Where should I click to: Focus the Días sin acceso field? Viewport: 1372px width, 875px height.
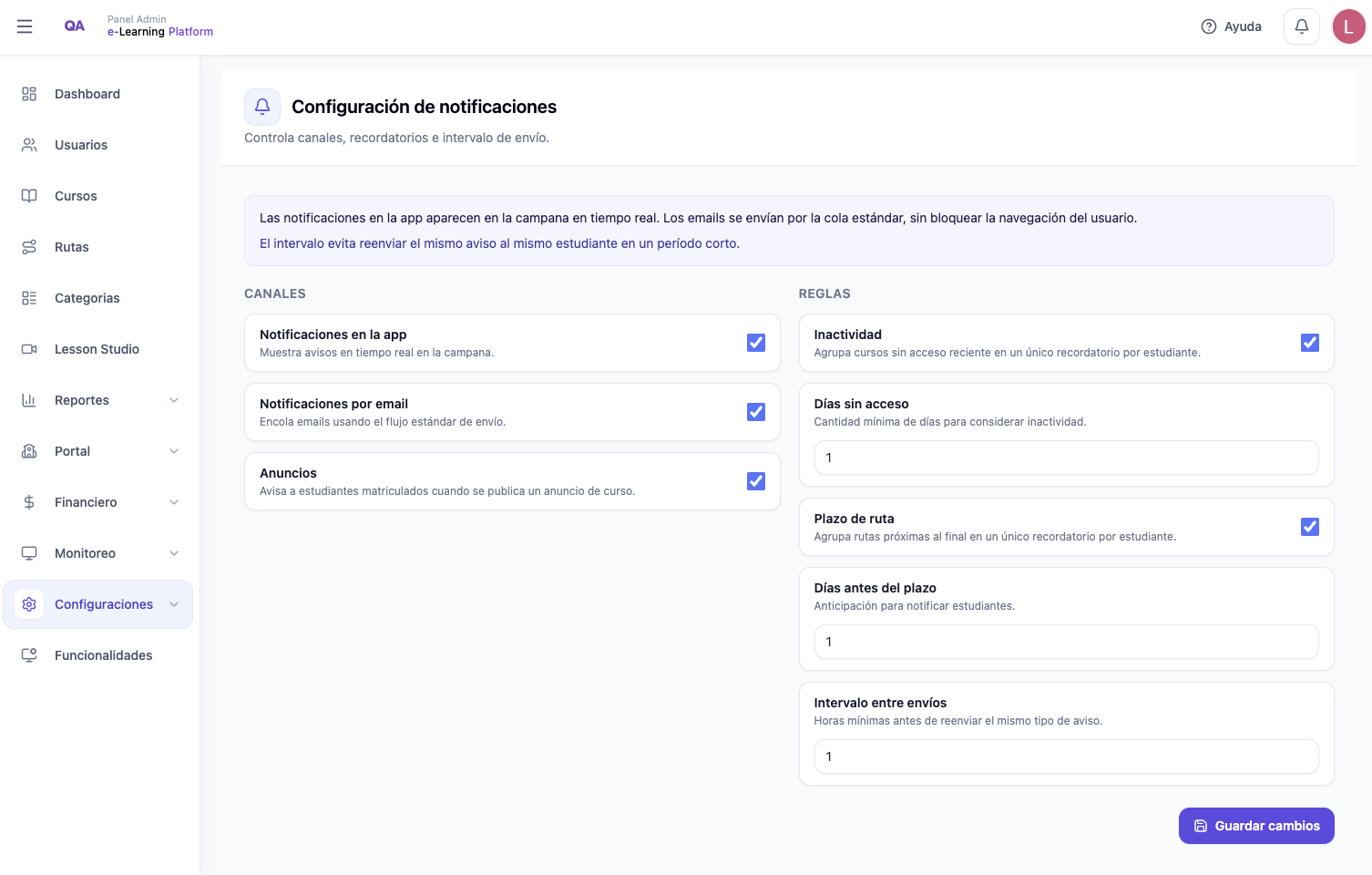click(x=1066, y=458)
